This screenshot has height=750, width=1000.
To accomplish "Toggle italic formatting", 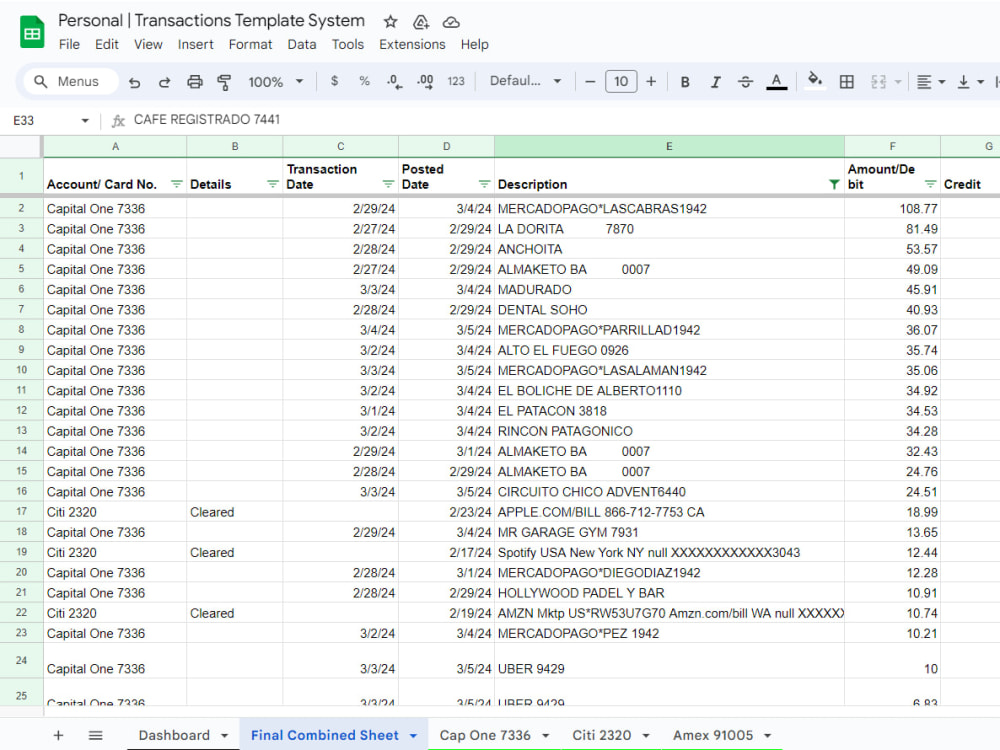I will tap(716, 82).
